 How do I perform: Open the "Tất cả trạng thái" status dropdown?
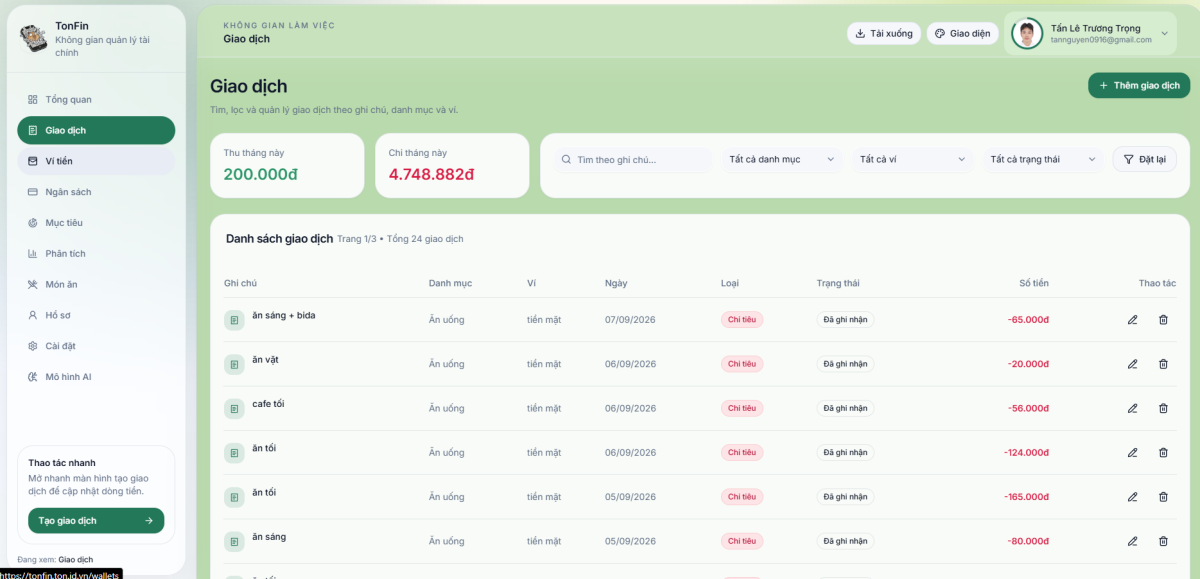click(1043, 160)
